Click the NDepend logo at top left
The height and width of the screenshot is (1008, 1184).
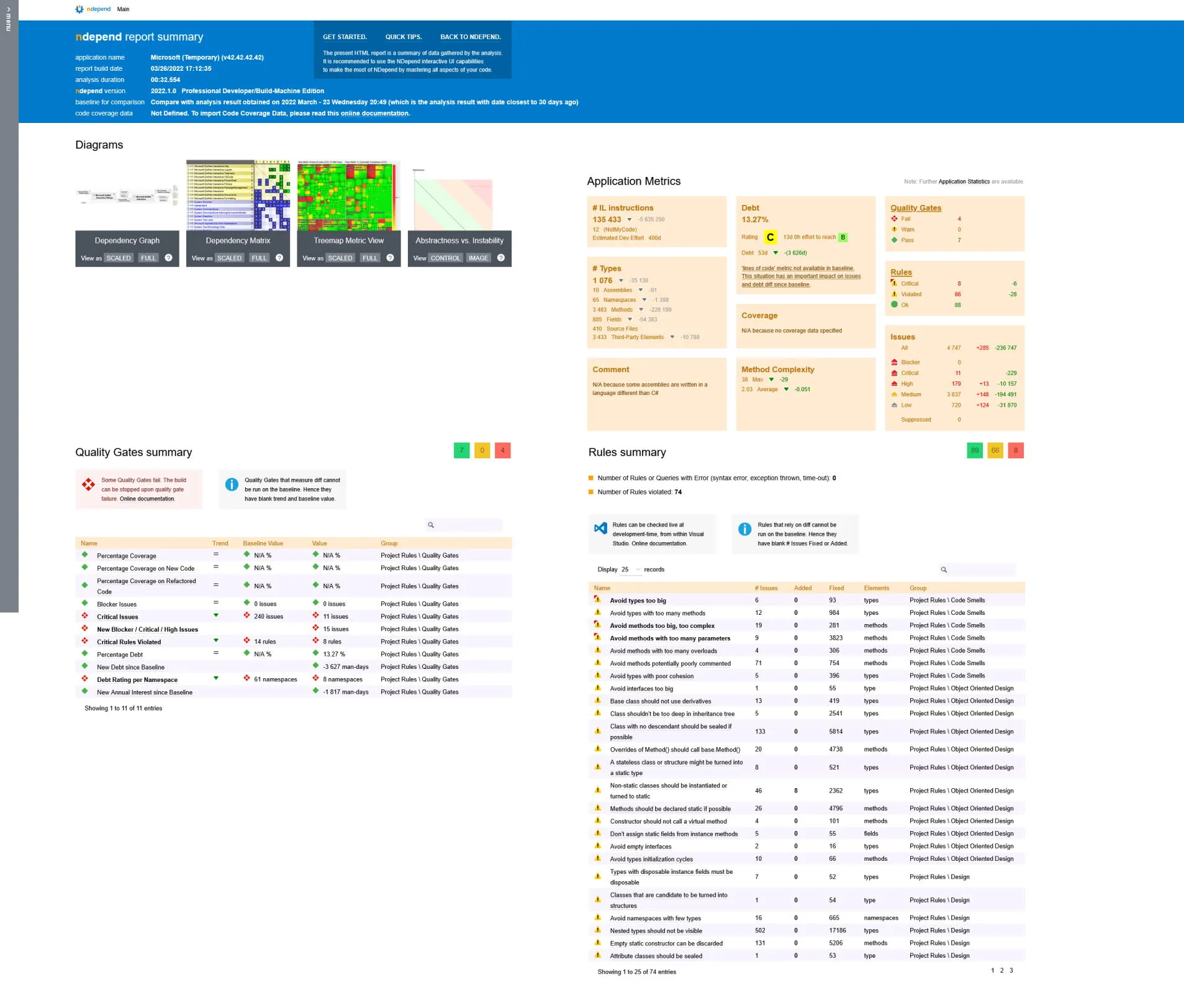79,9
